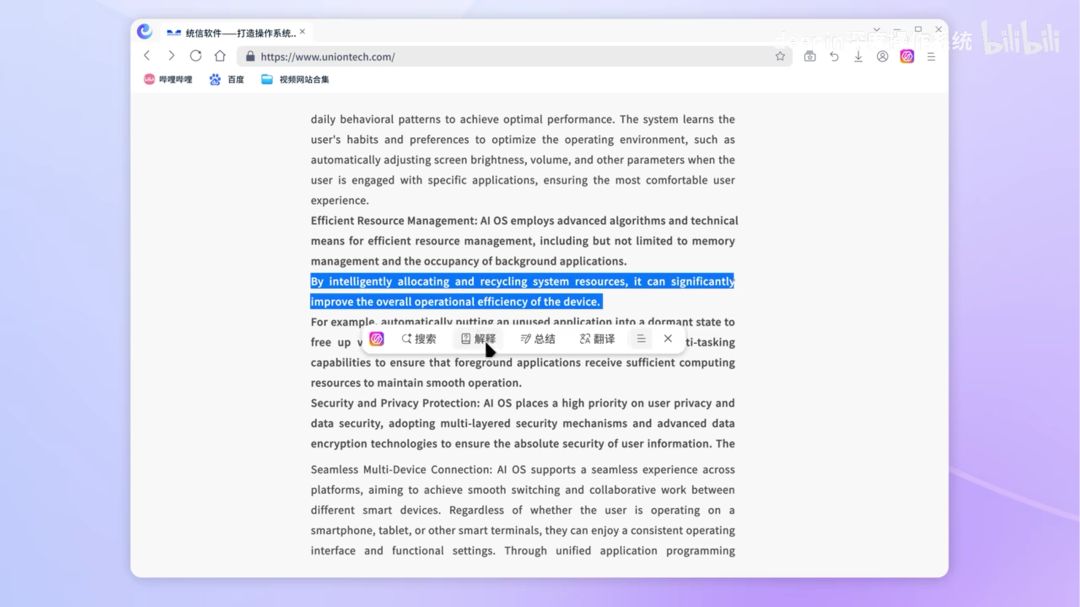Click the browser logo in the title bar

(x=144, y=31)
